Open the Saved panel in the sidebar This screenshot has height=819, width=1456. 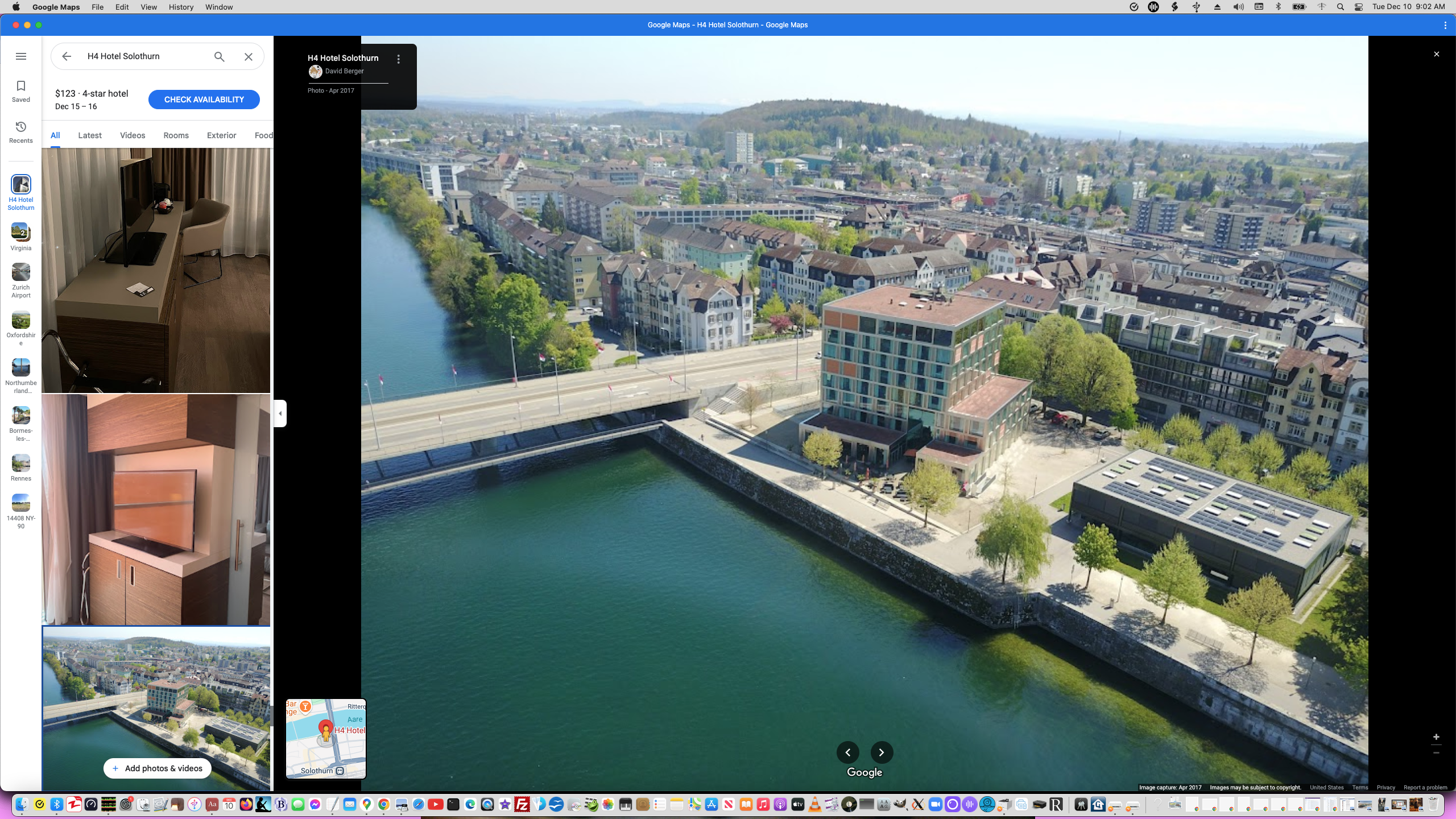click(20, 90)
